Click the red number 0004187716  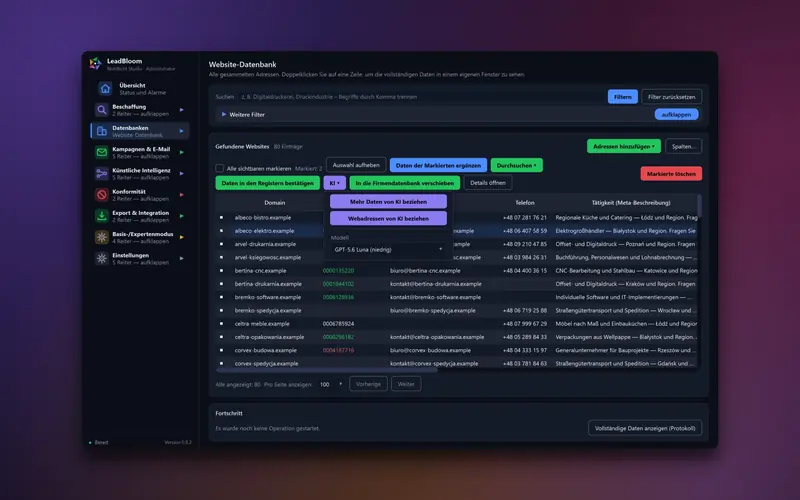(x=338, y=350)
